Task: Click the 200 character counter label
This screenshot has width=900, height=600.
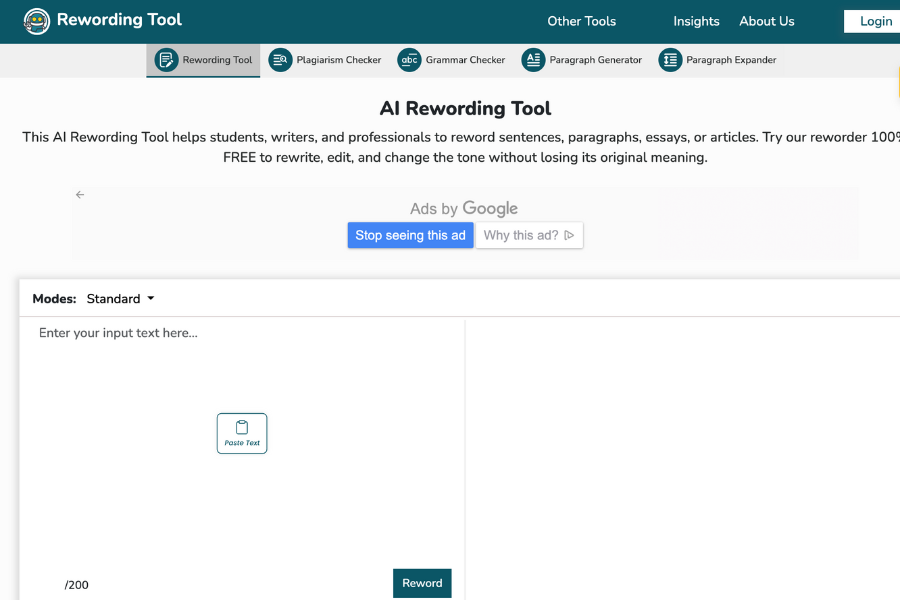Action: tap(77, 585)
